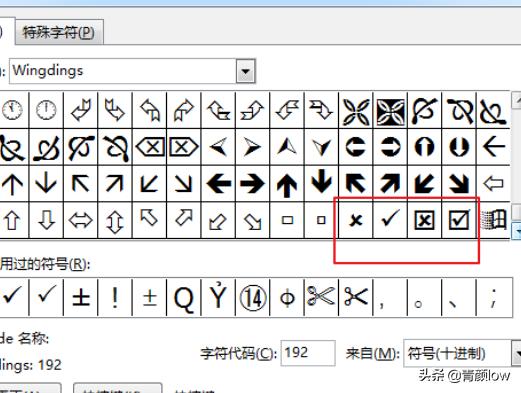Reuse recent bold check mark symbol
521x393 pixels.
tap(12, 296)
